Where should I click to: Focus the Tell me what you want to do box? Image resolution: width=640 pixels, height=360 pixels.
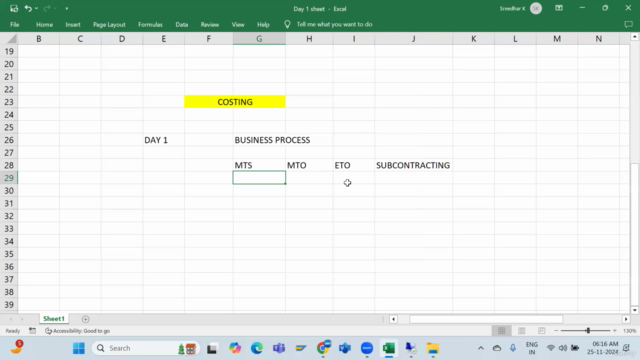pyautogui.click(x=334, y=24)
